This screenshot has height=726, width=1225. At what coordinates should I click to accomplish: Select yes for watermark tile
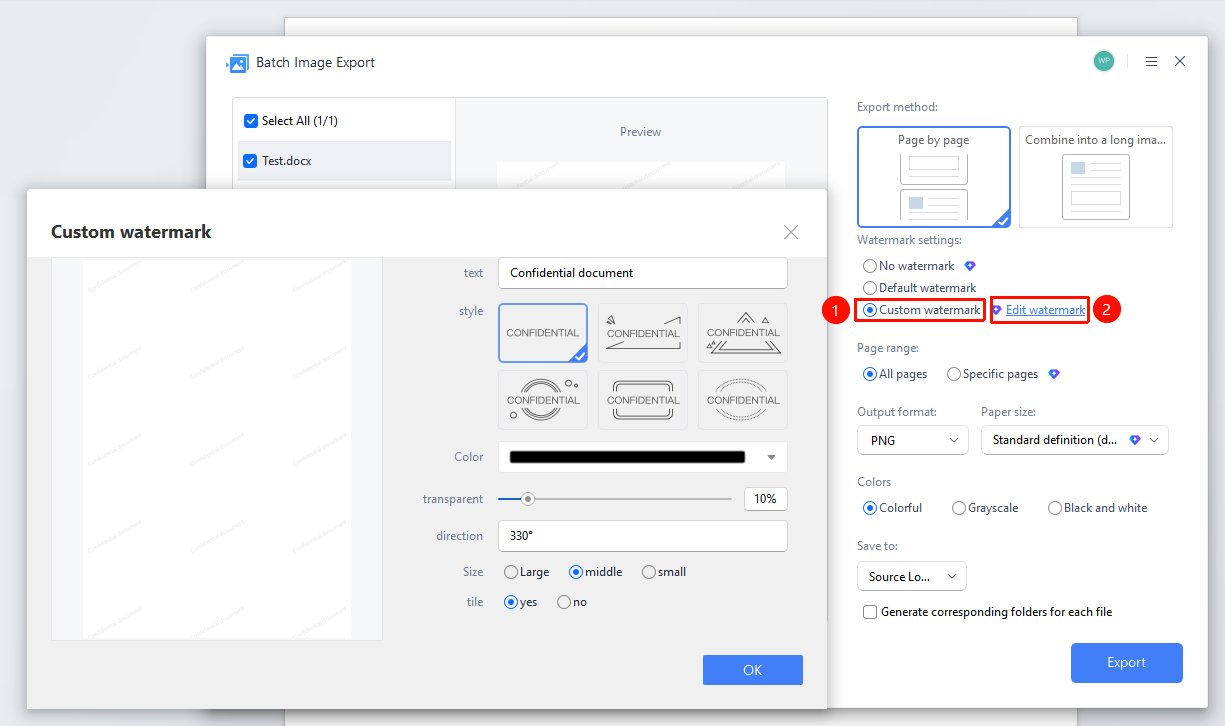pyautogui.click(x=511, y=602)
